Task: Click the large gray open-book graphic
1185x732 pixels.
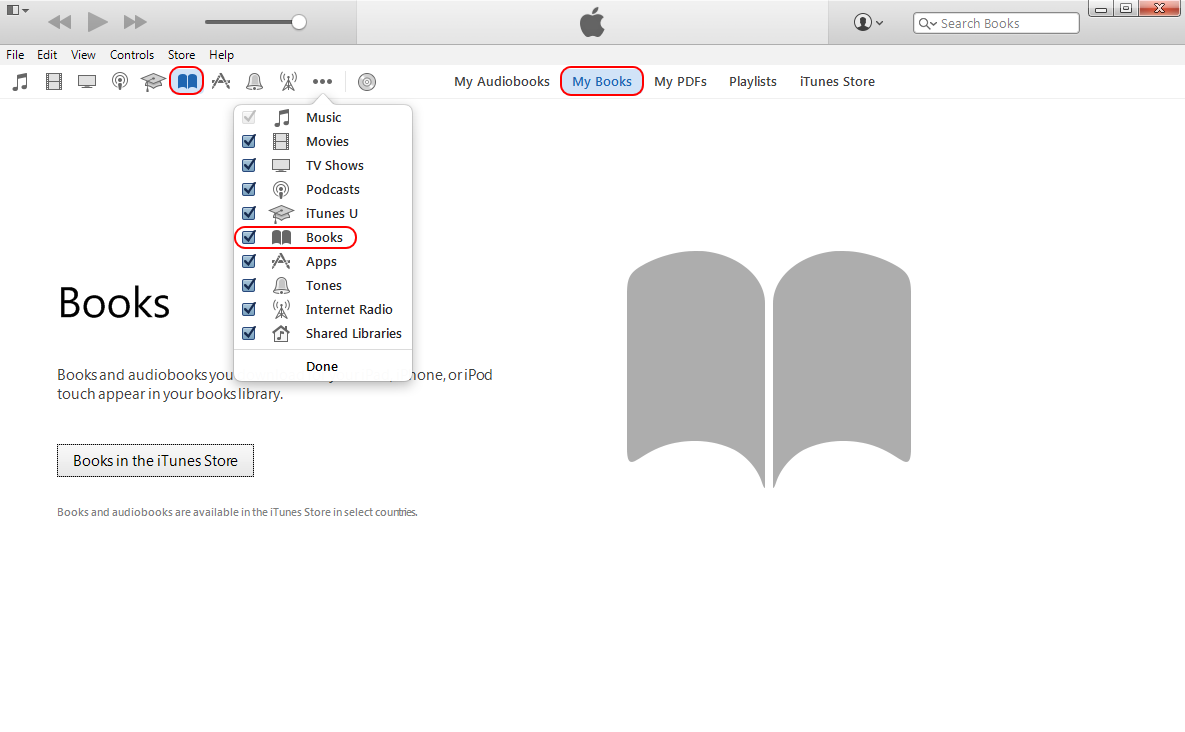Action: [769, 369]
